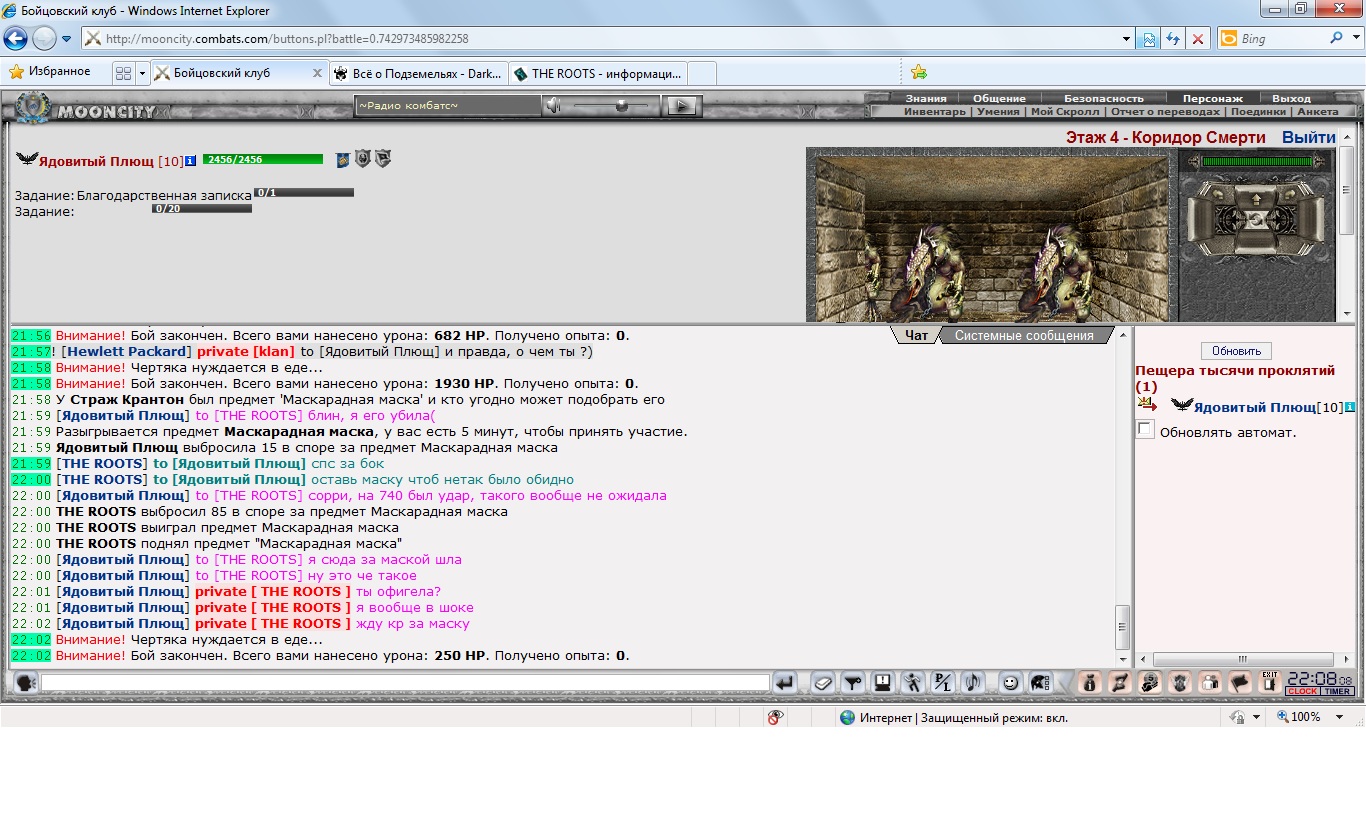Send chat message with the enter-arrow button

785,683
